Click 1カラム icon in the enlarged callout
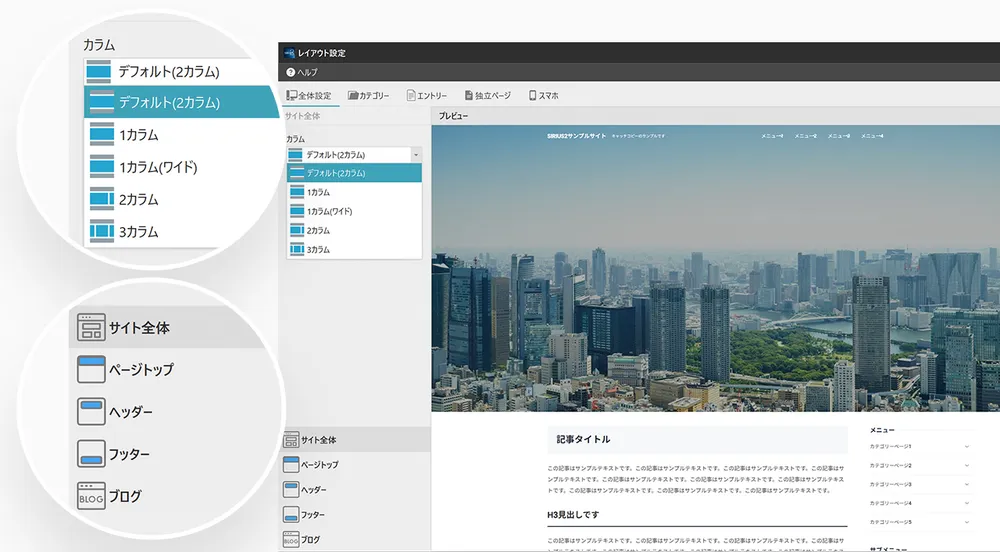 tap(102, 134)
